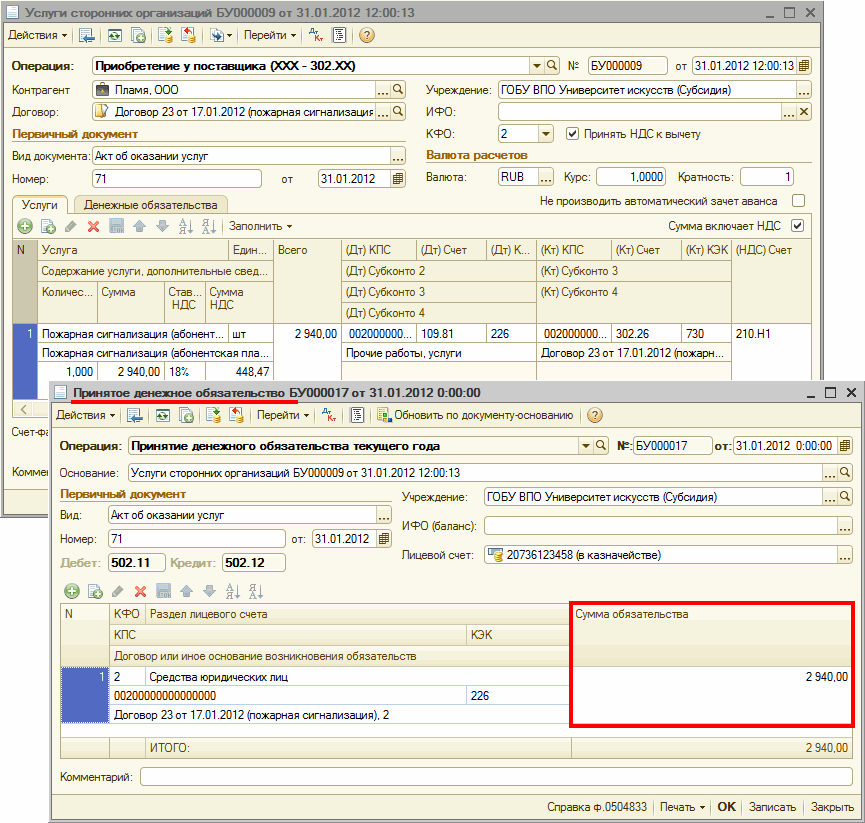Click Обновить по документу-основанию toolbar button
Image resolution: width=865 pixels, height=823 pixels.
point(476,415)
